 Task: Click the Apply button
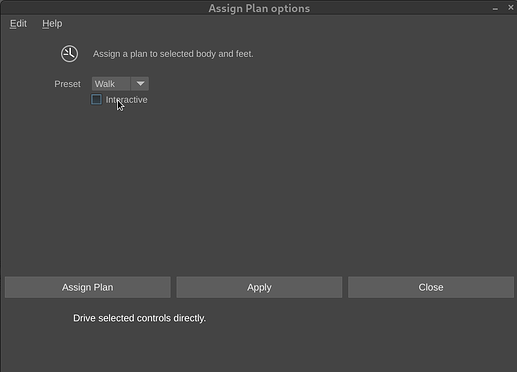point(259,287)
